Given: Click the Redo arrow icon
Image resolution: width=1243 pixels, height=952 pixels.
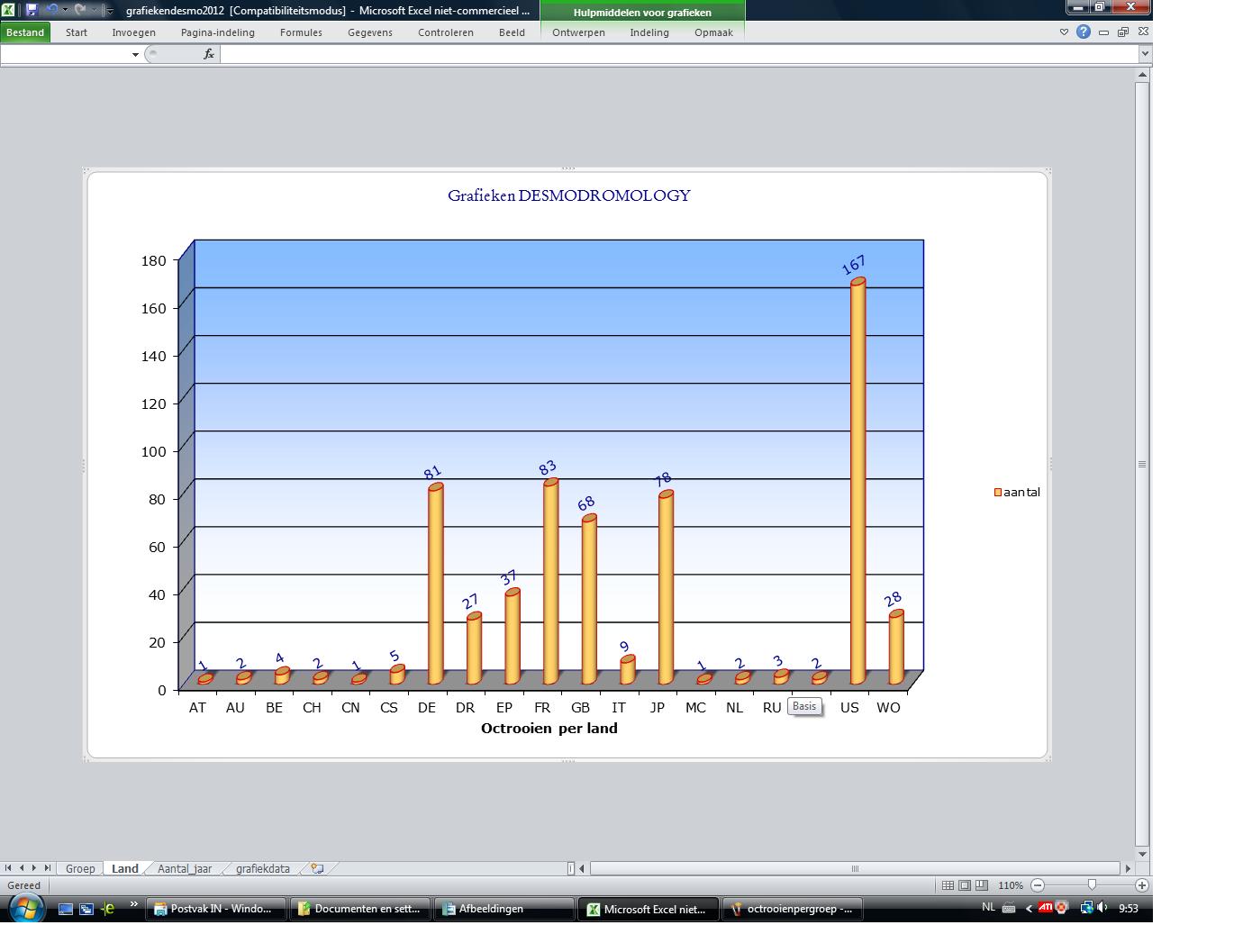Looking at the screenshot, I should pyautogui.click(x=79, y=9).
